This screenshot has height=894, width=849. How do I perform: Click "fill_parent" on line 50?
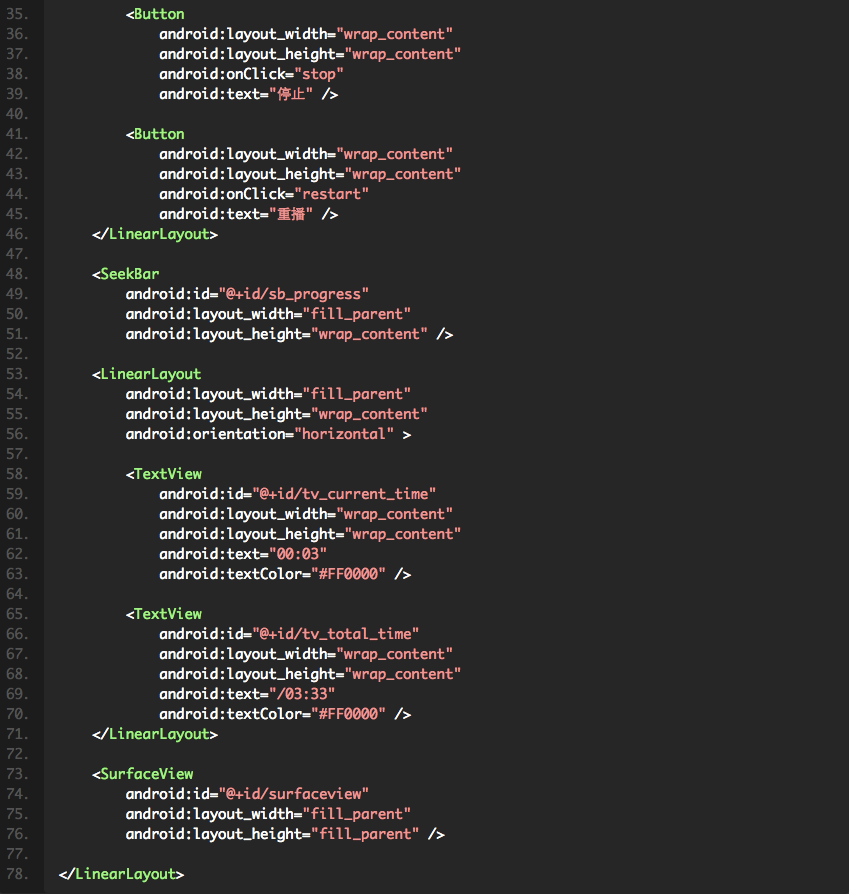pos(356,314)
